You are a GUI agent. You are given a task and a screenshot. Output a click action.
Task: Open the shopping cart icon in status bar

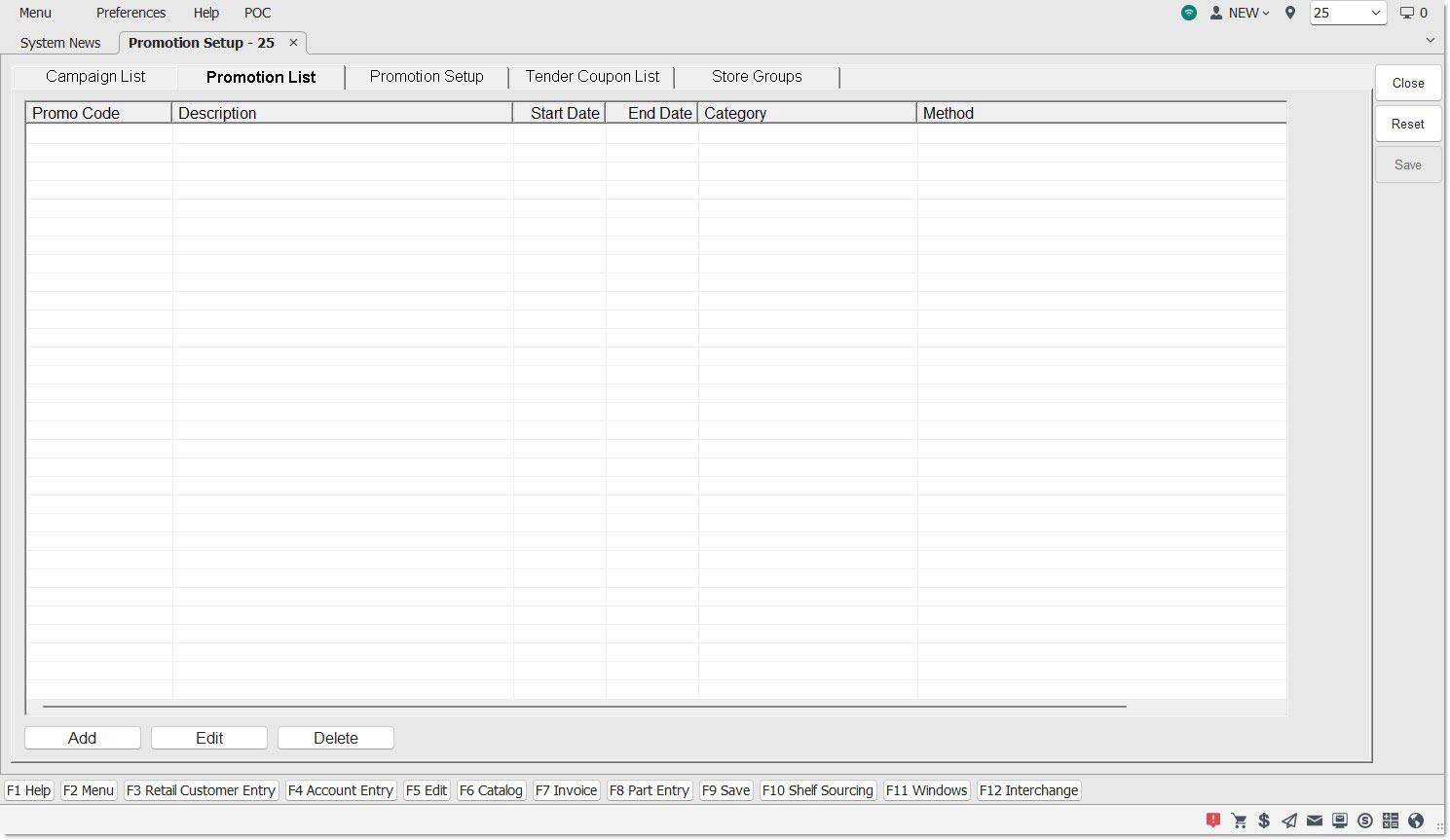(1239, 821)
